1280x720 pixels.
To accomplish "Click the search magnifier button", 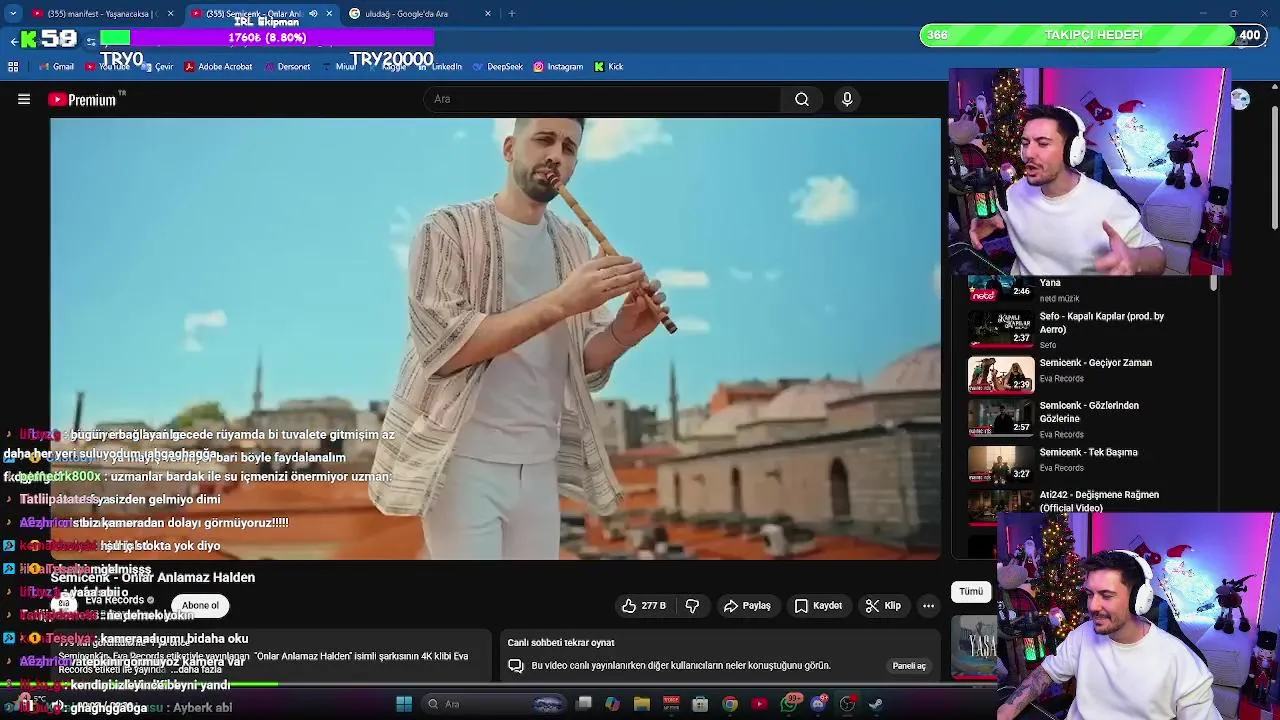I will (802, 99).
